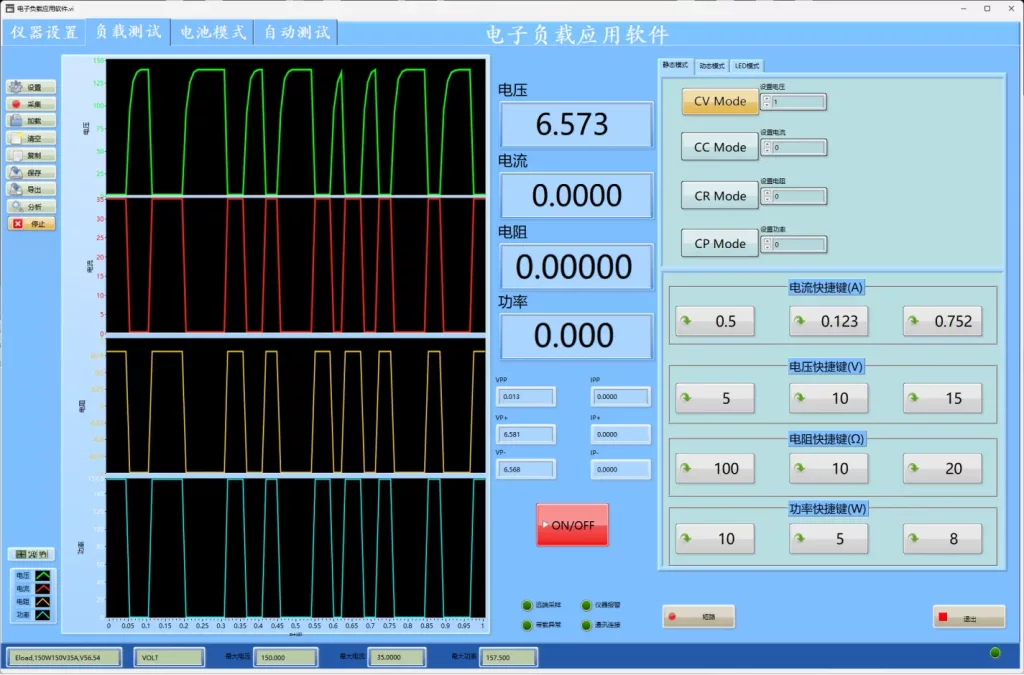Click the yellow 电阻 legend plot icon
Image resolution: width=1024 pixels, height=675 pixels.
pos(42,602)
